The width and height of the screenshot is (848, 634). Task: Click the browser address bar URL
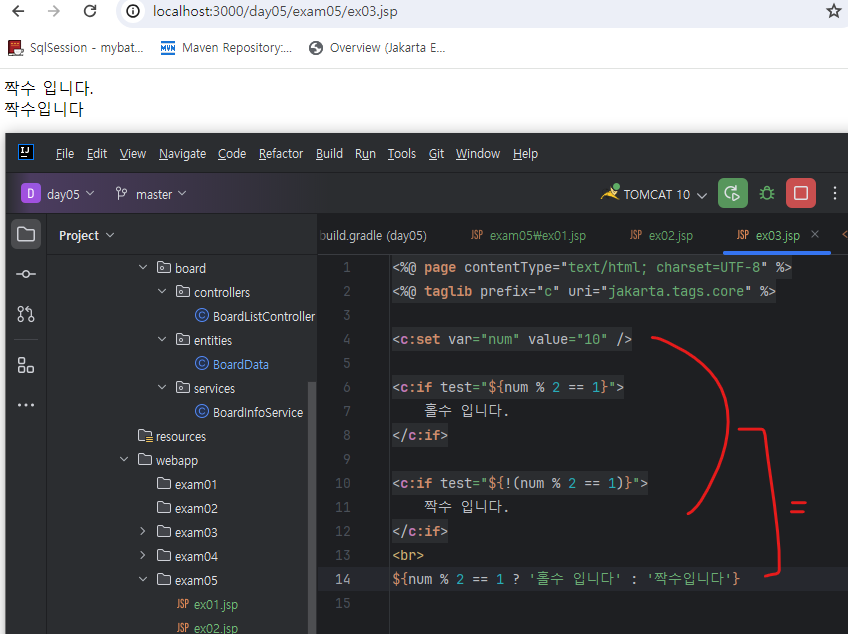(275, 11)
